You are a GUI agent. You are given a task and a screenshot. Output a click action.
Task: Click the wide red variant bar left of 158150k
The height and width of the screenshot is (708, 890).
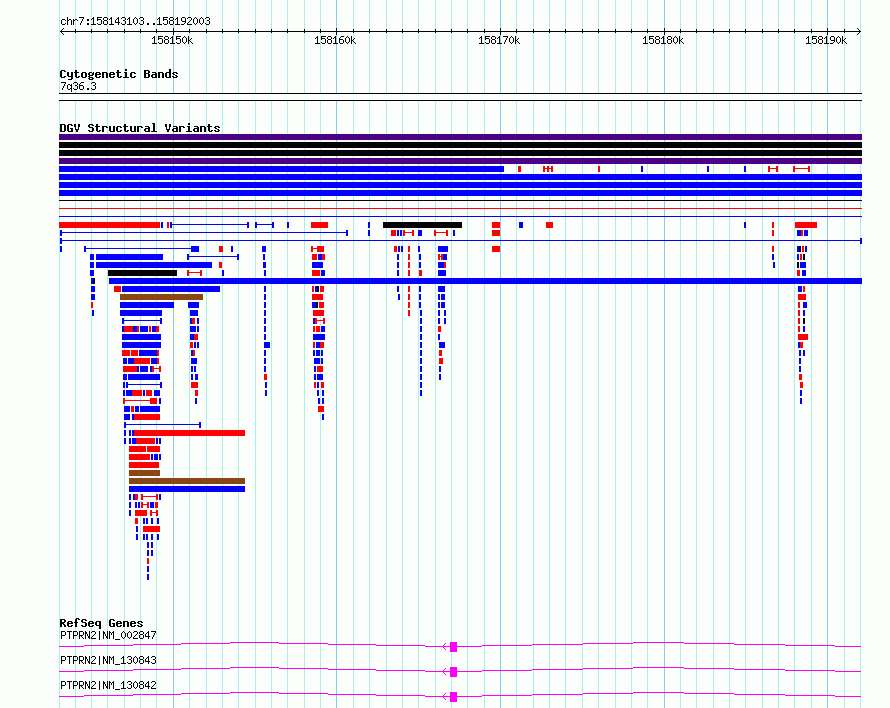[x=110, y=225]
